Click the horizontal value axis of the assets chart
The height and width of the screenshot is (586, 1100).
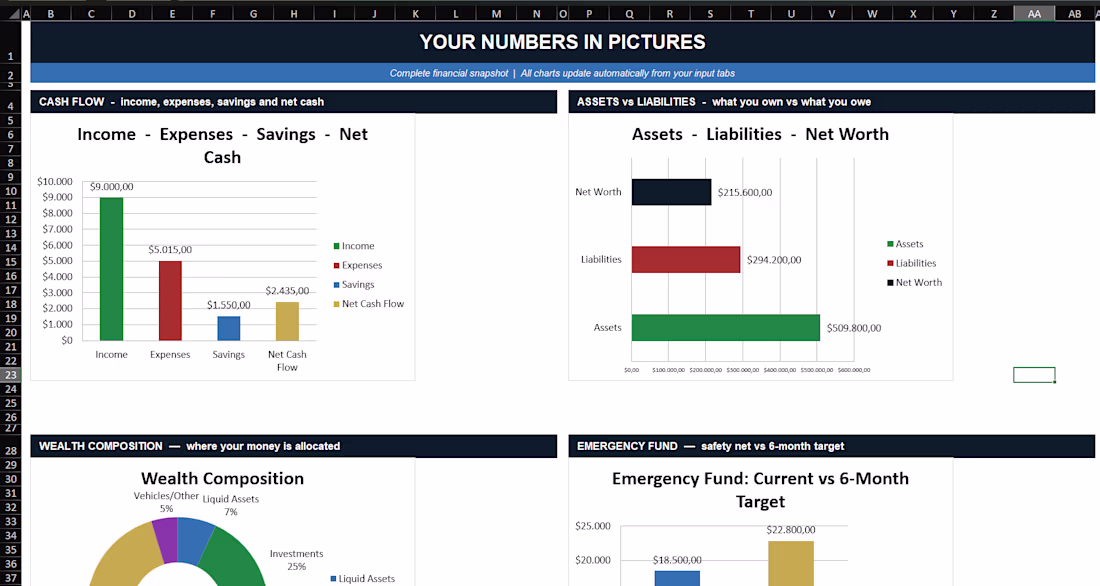[x=747, y=370]
